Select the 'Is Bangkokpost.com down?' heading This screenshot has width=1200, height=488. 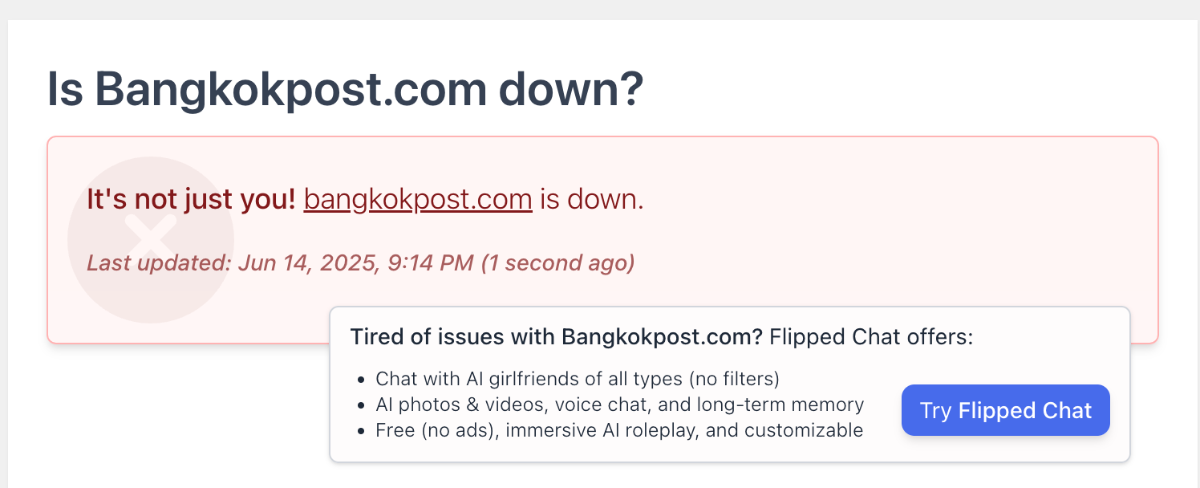click(x=346, y=90)
